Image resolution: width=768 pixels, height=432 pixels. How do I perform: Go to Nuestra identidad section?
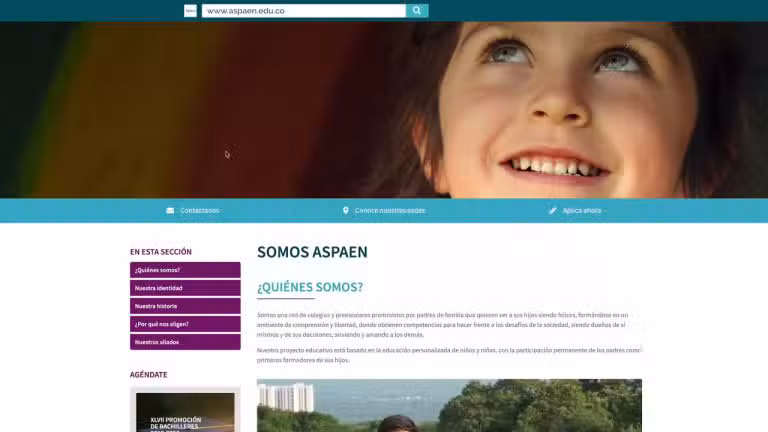click(185, 288)
